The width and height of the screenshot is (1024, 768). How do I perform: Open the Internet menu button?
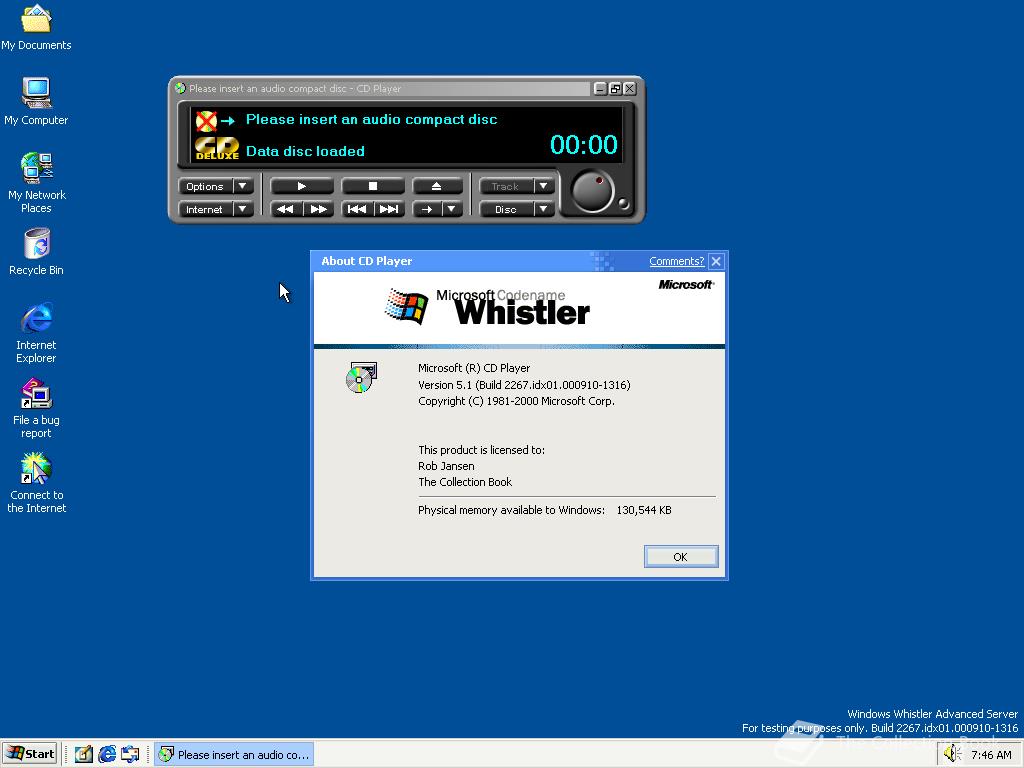(x=205, y=209)
